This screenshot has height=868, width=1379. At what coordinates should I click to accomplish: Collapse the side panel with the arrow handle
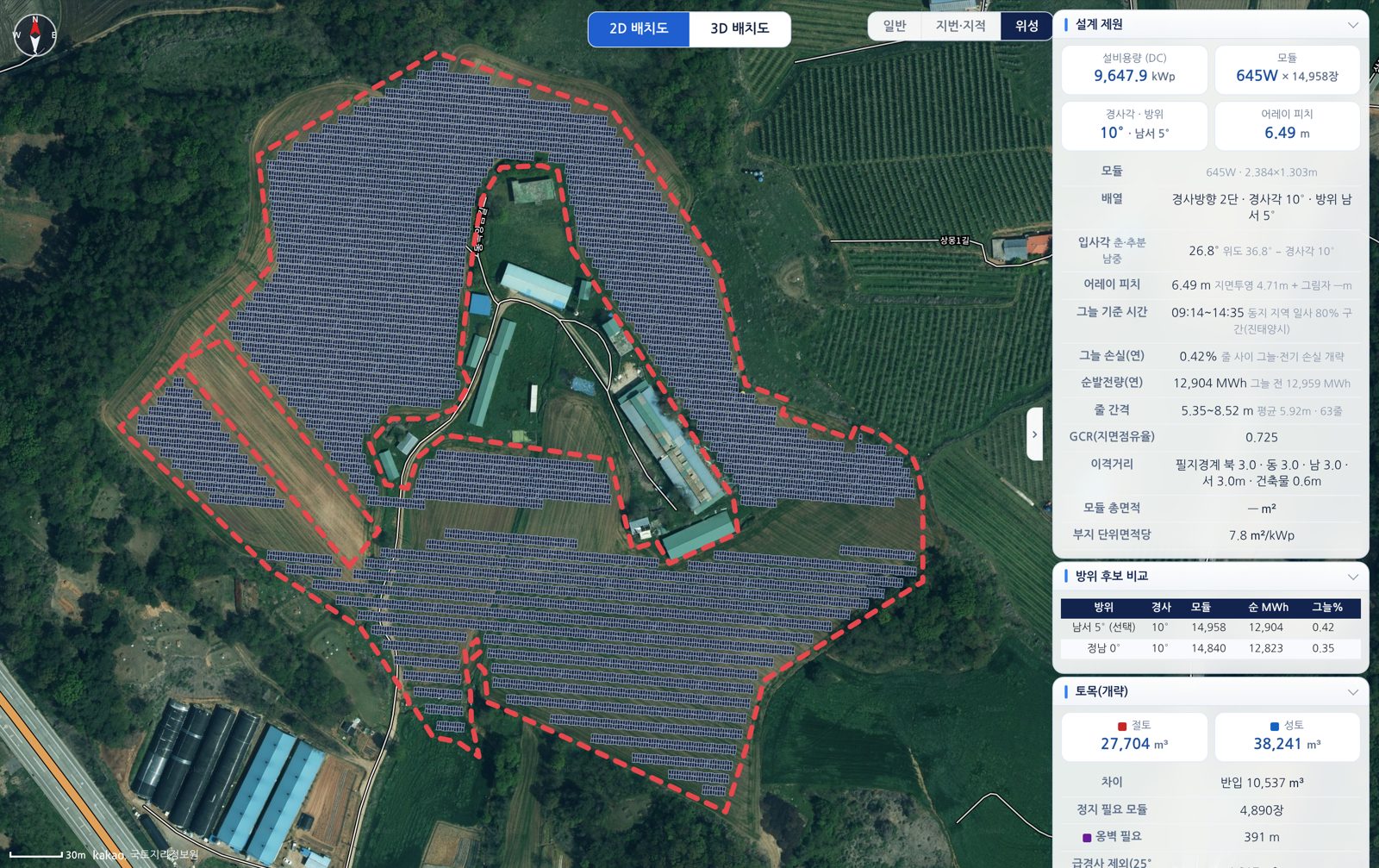pyautogui.click(x=1035, y=434)
